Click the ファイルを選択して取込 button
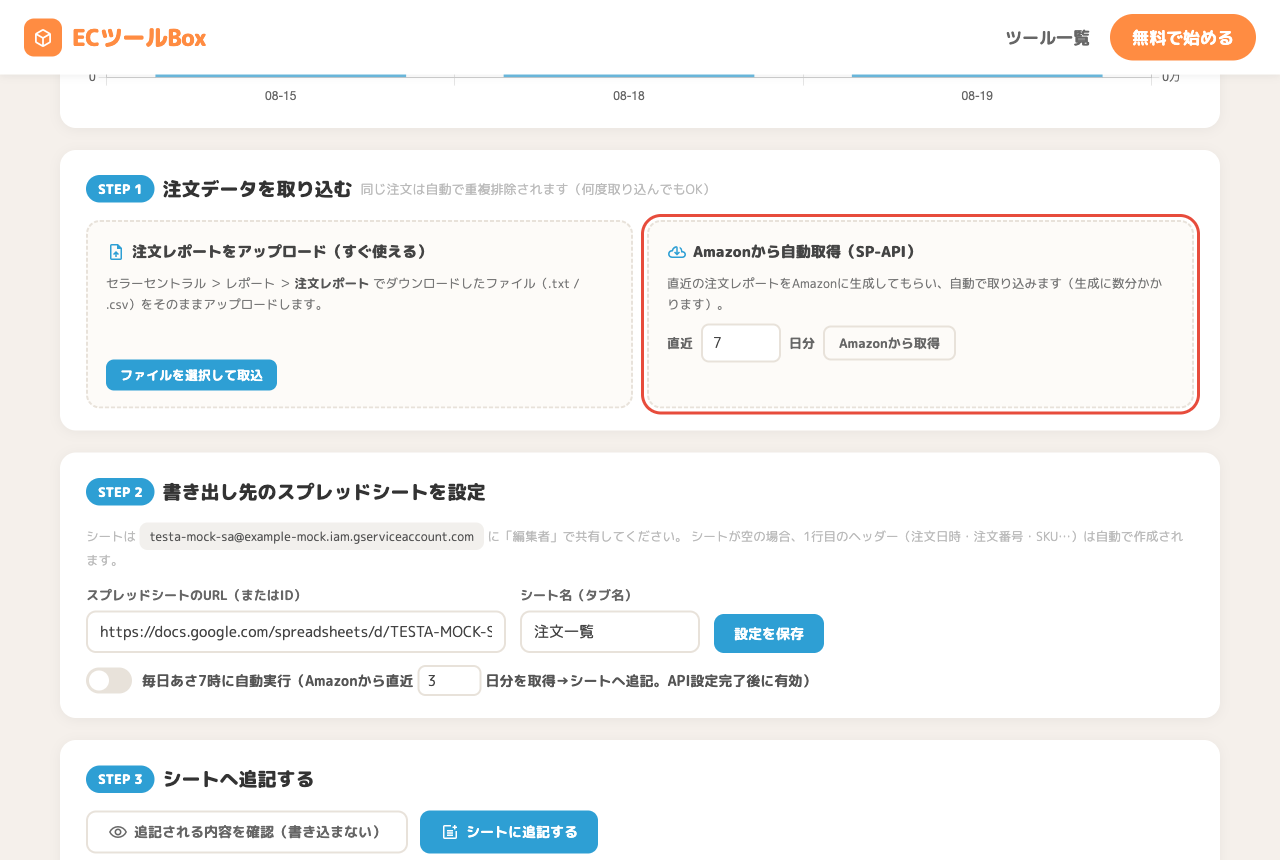Screen dimensions: 1280x860 [191, 375]
